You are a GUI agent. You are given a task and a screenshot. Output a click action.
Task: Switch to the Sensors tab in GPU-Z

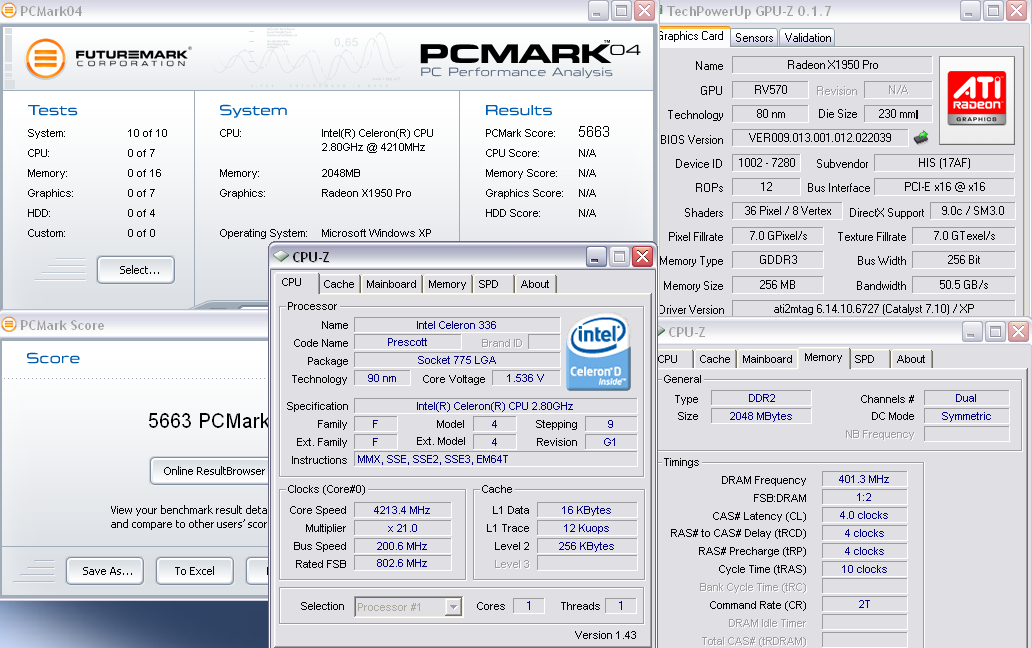pyautogui.click(x=754, y=37)
